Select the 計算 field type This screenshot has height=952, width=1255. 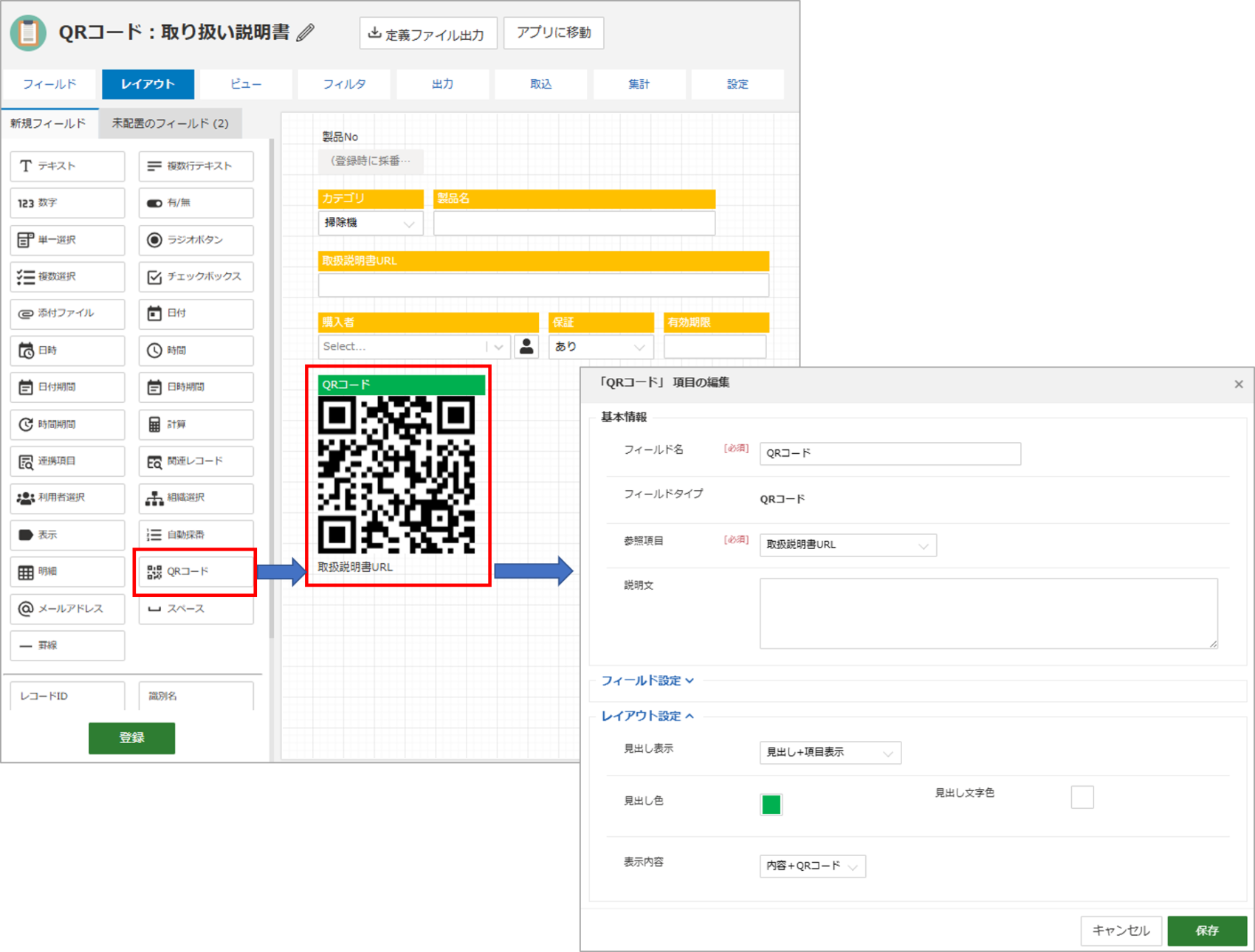coord(196,424)
